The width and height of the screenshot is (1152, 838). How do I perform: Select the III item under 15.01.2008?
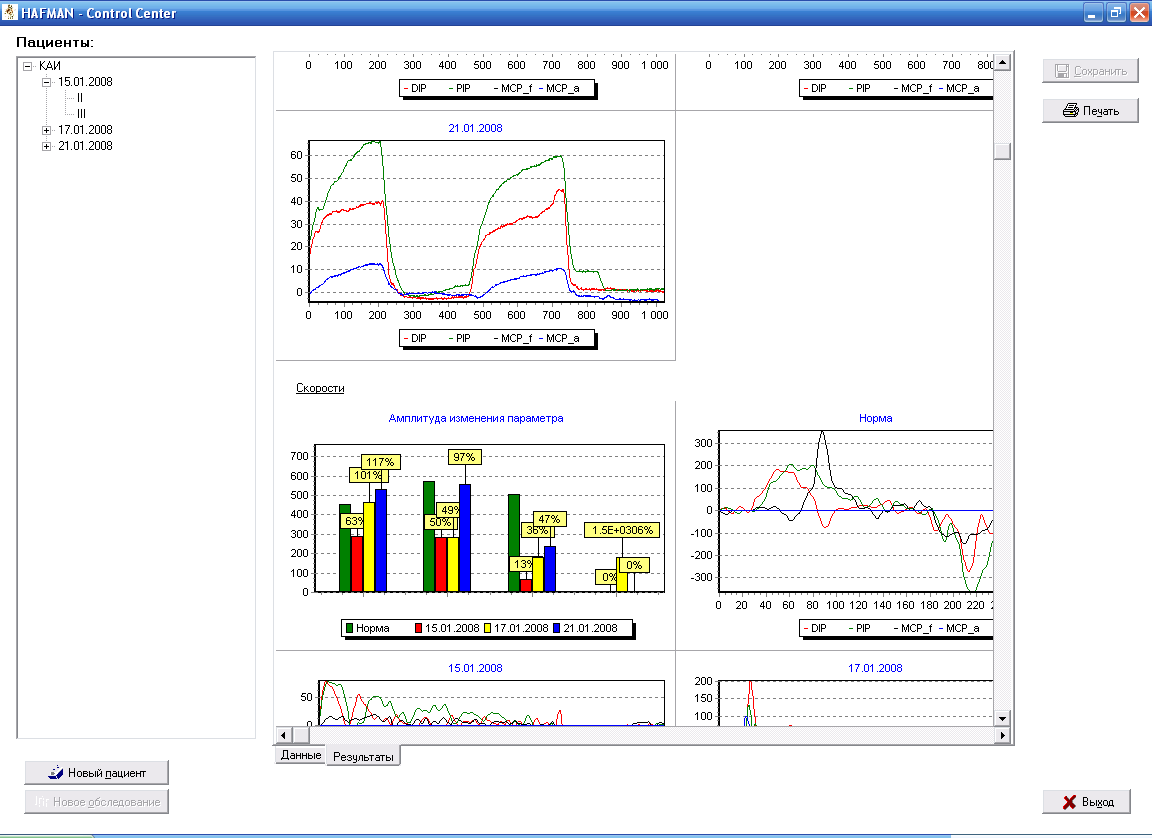pyautogui.click(x=81, y=114)
